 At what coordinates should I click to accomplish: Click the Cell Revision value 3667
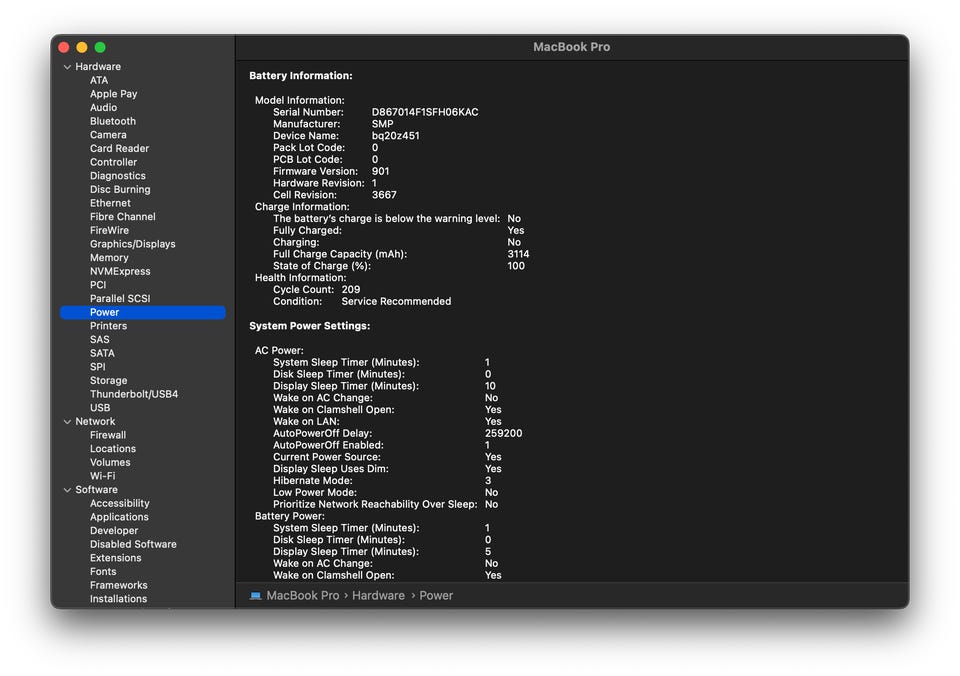pyautogui.click(x=384, y=195)
